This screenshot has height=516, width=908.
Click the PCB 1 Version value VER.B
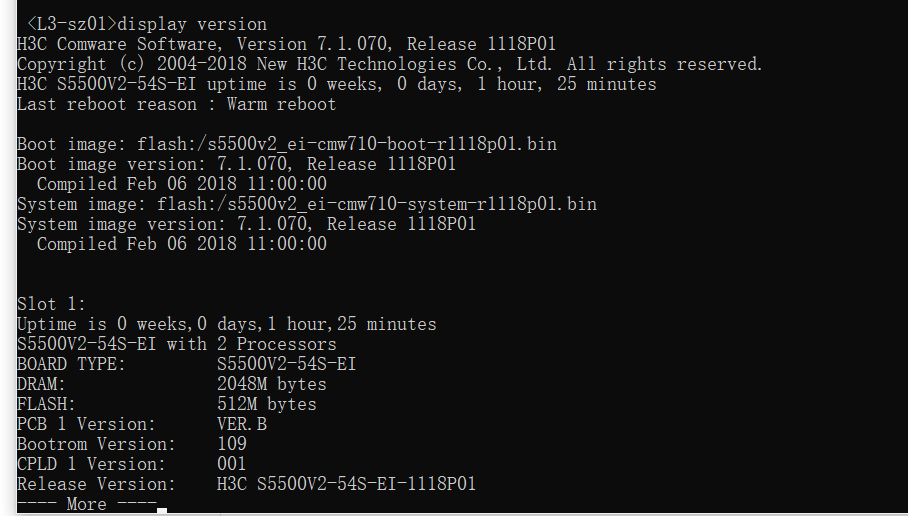pyautogui.click(x=242, y=424)
